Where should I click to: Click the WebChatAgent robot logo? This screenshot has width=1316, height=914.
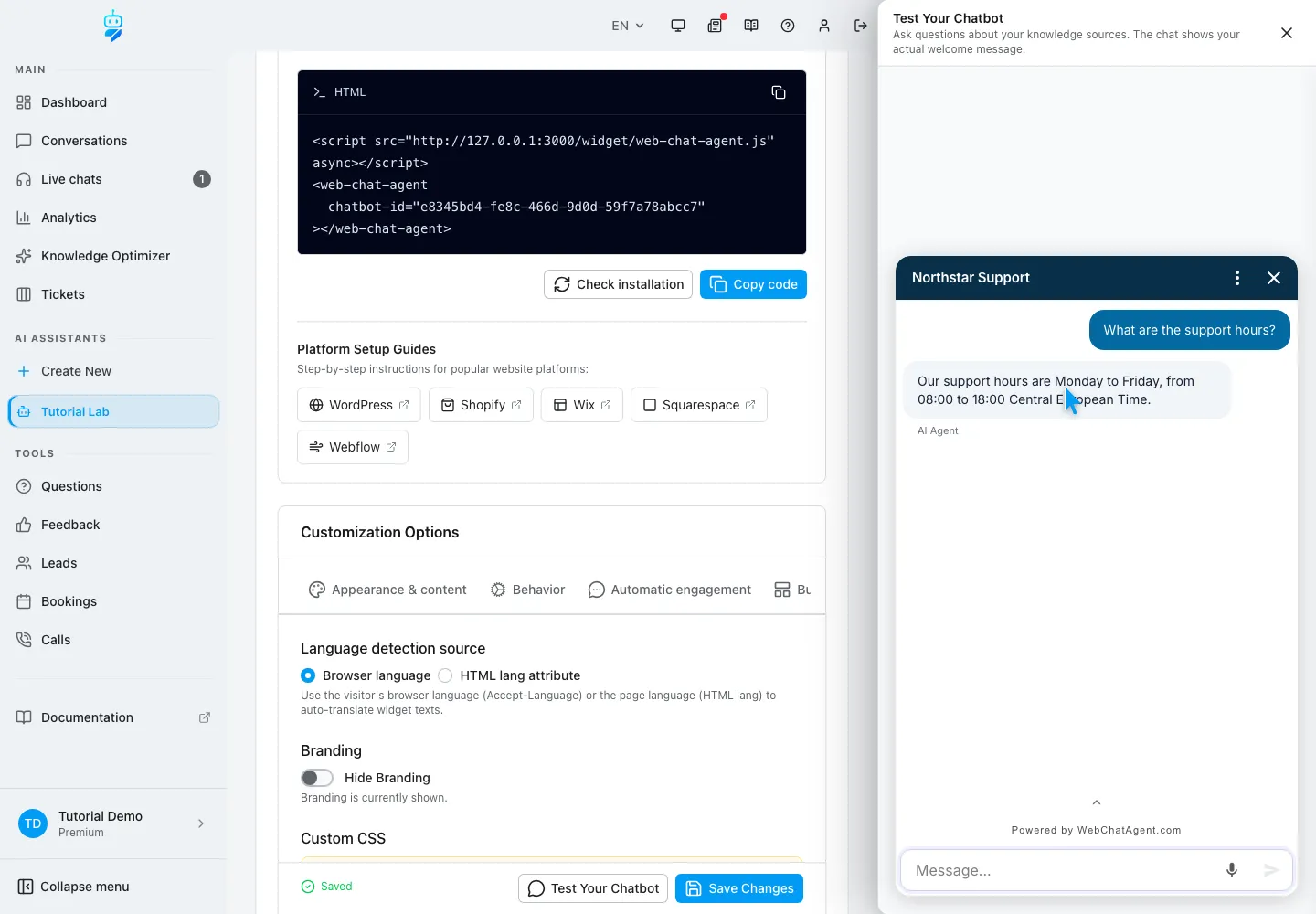(113, 27)
